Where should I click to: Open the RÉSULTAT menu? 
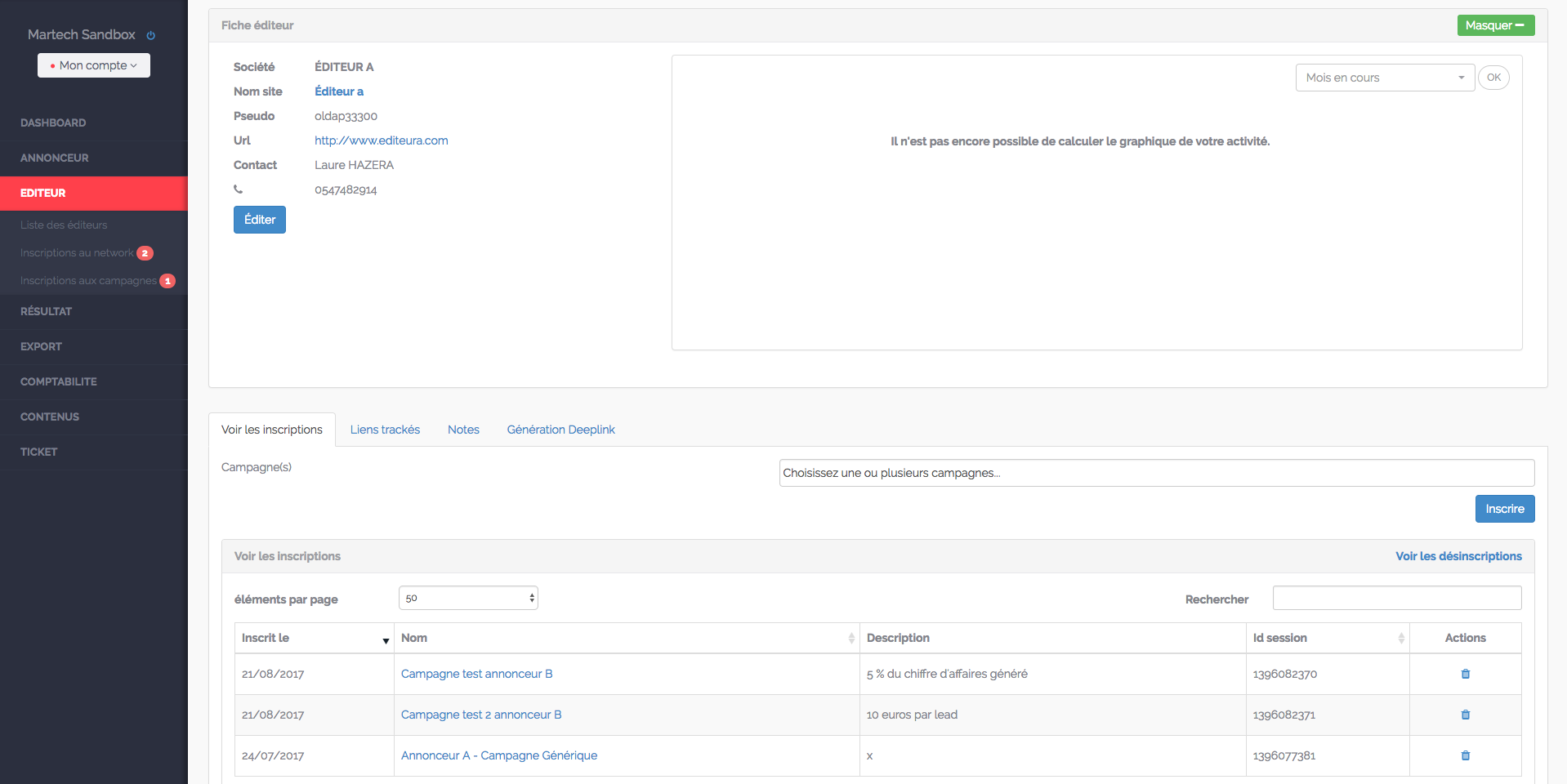pos(47,311)
